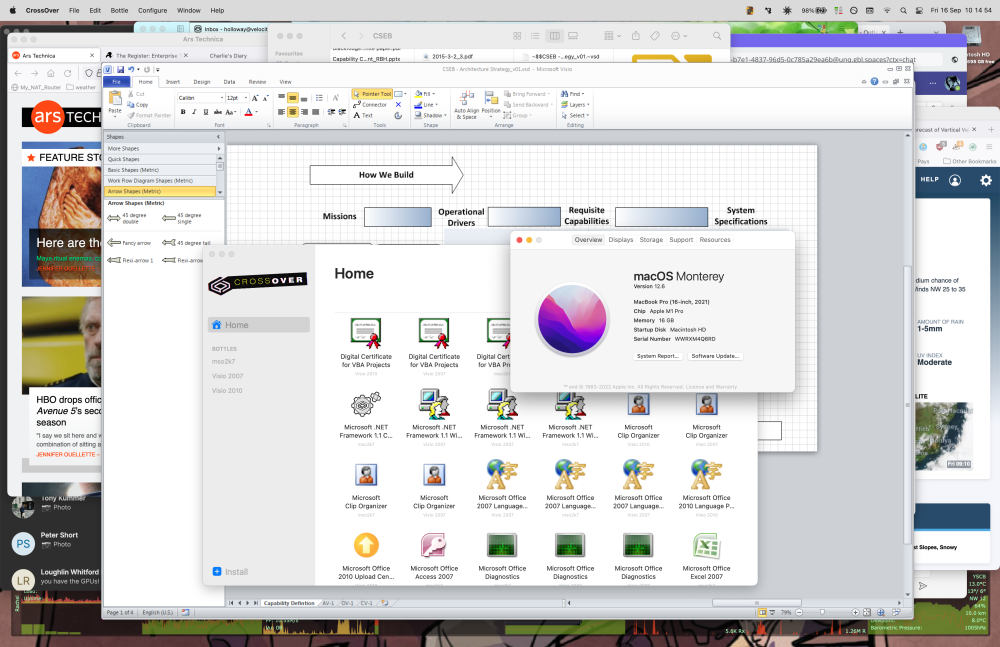The height and width of the screenshot is (647, 1000).
Task: Toggle Underline formatting in Visio
Action: [206, 112]
